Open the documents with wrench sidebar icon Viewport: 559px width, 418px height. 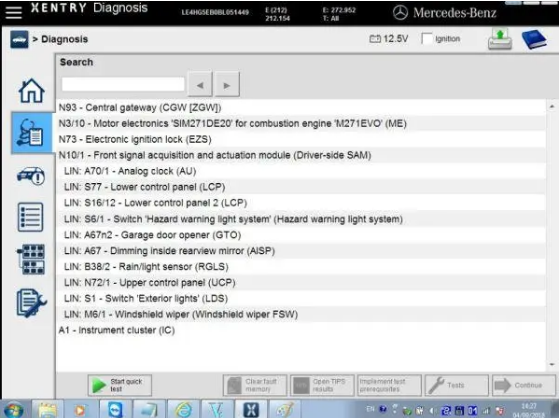31,303
